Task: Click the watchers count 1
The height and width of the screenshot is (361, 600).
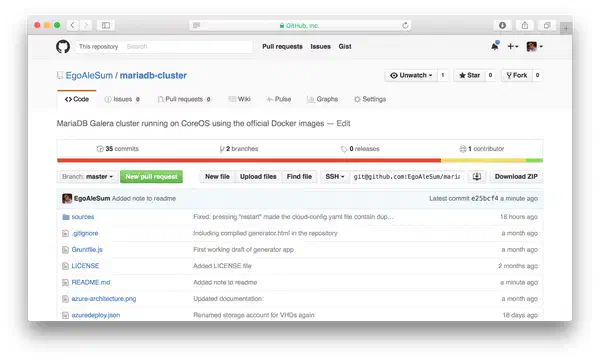Action: pos(443,75)
